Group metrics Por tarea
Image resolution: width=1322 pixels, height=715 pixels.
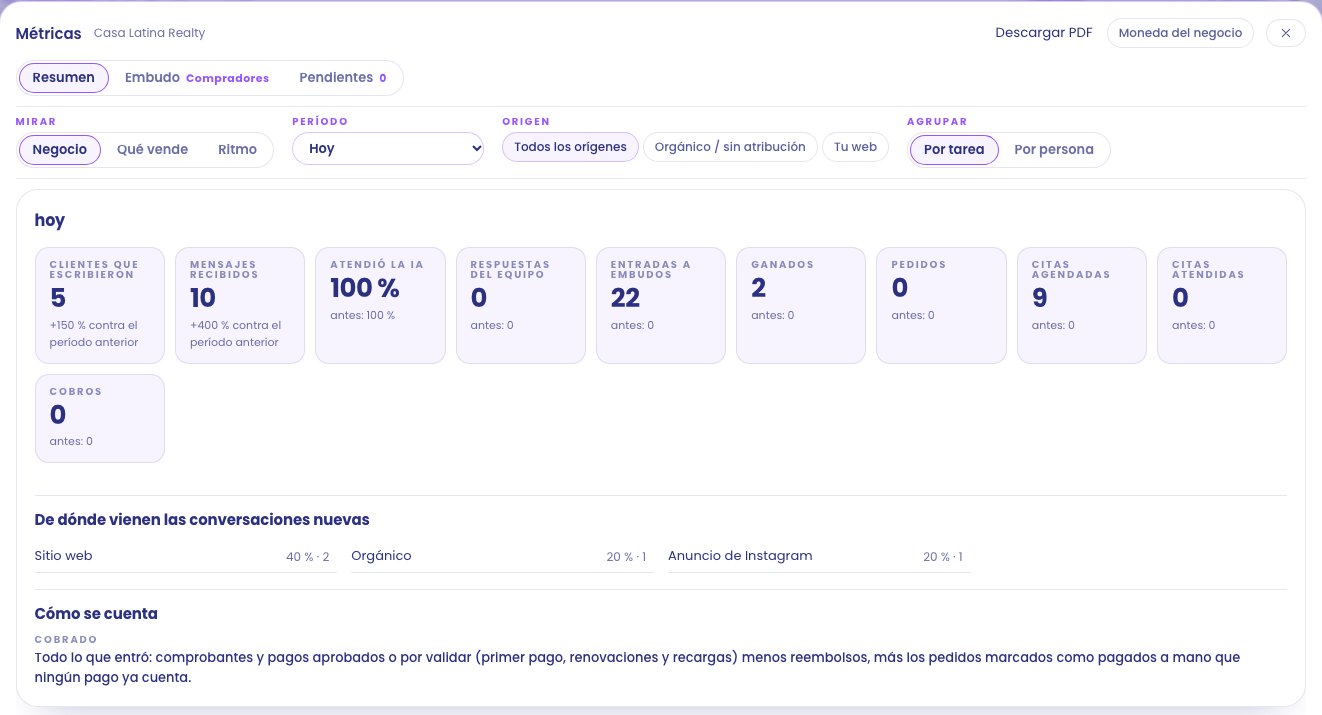(x=954, y=150)
